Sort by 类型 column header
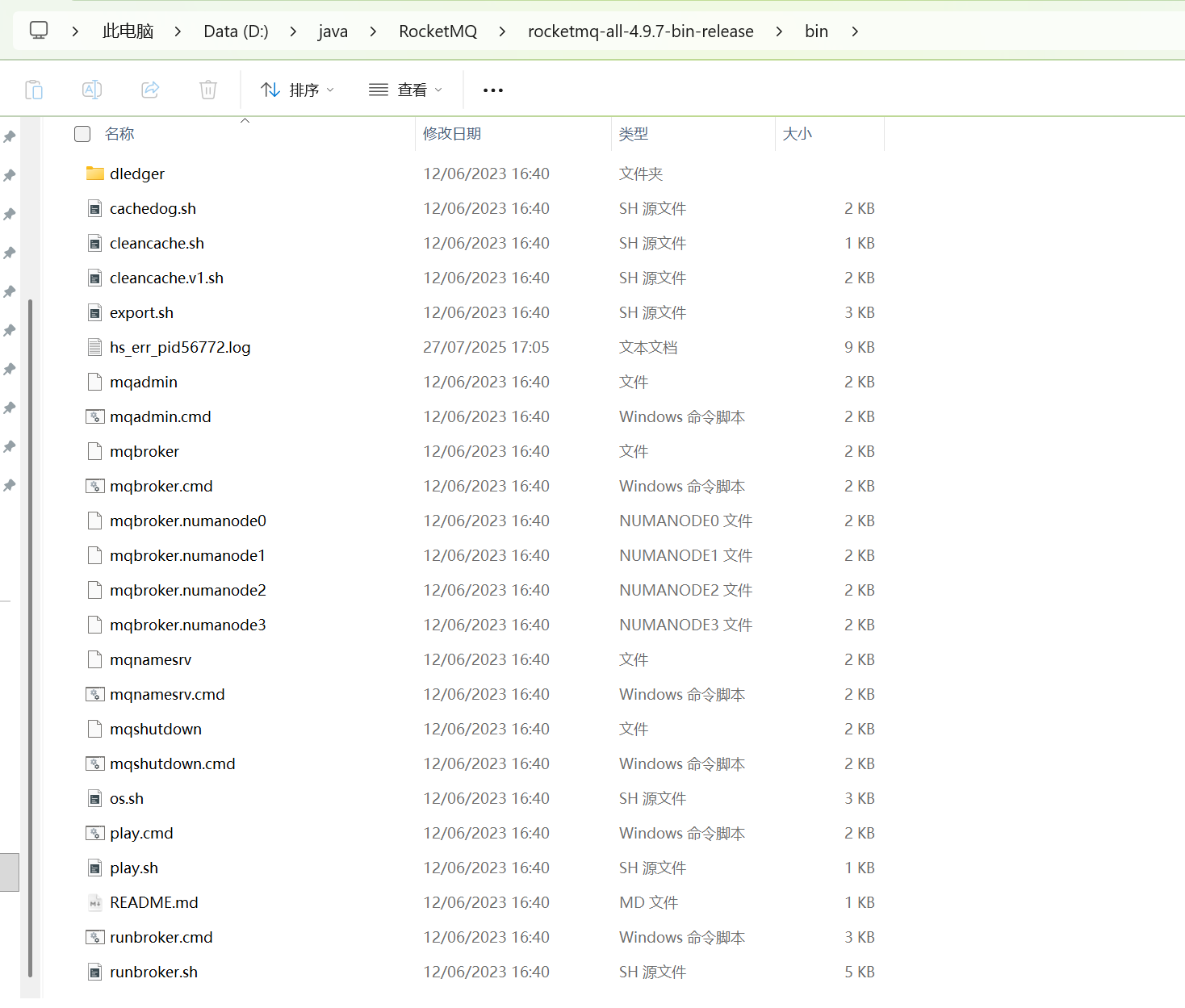The image size is (1185, 1008). [x=633, y=134]
